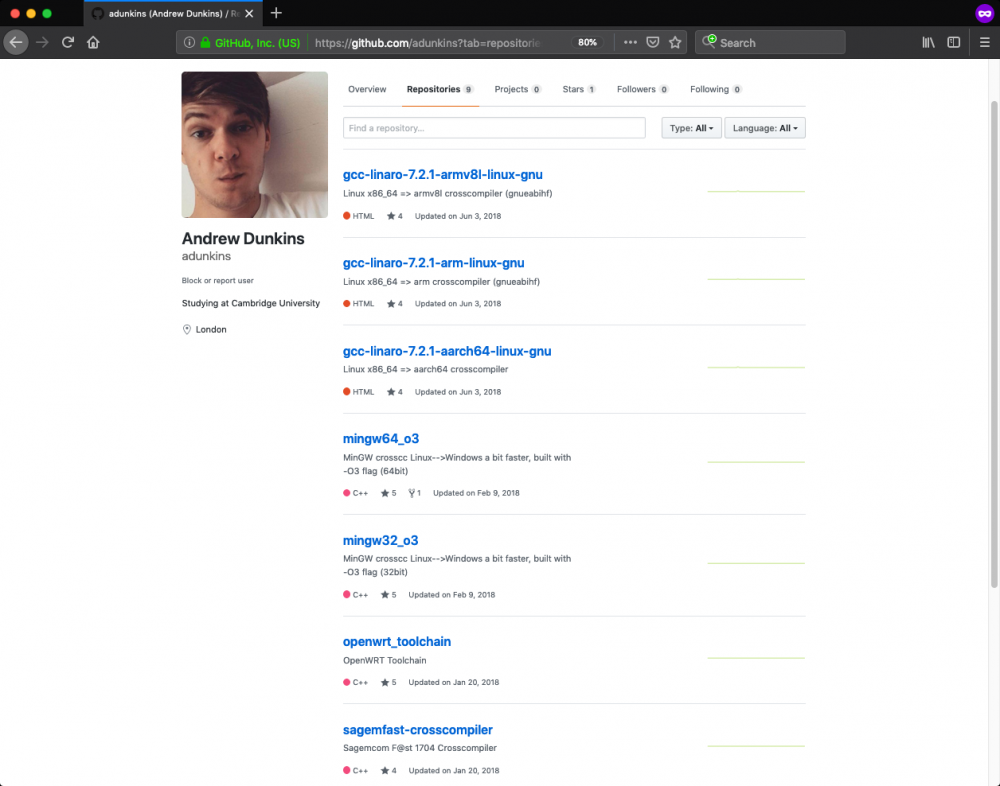This screenshot has width=1000, height=786.
Task: Open the mingw64_o3 repository link
Action: (381, 439)
